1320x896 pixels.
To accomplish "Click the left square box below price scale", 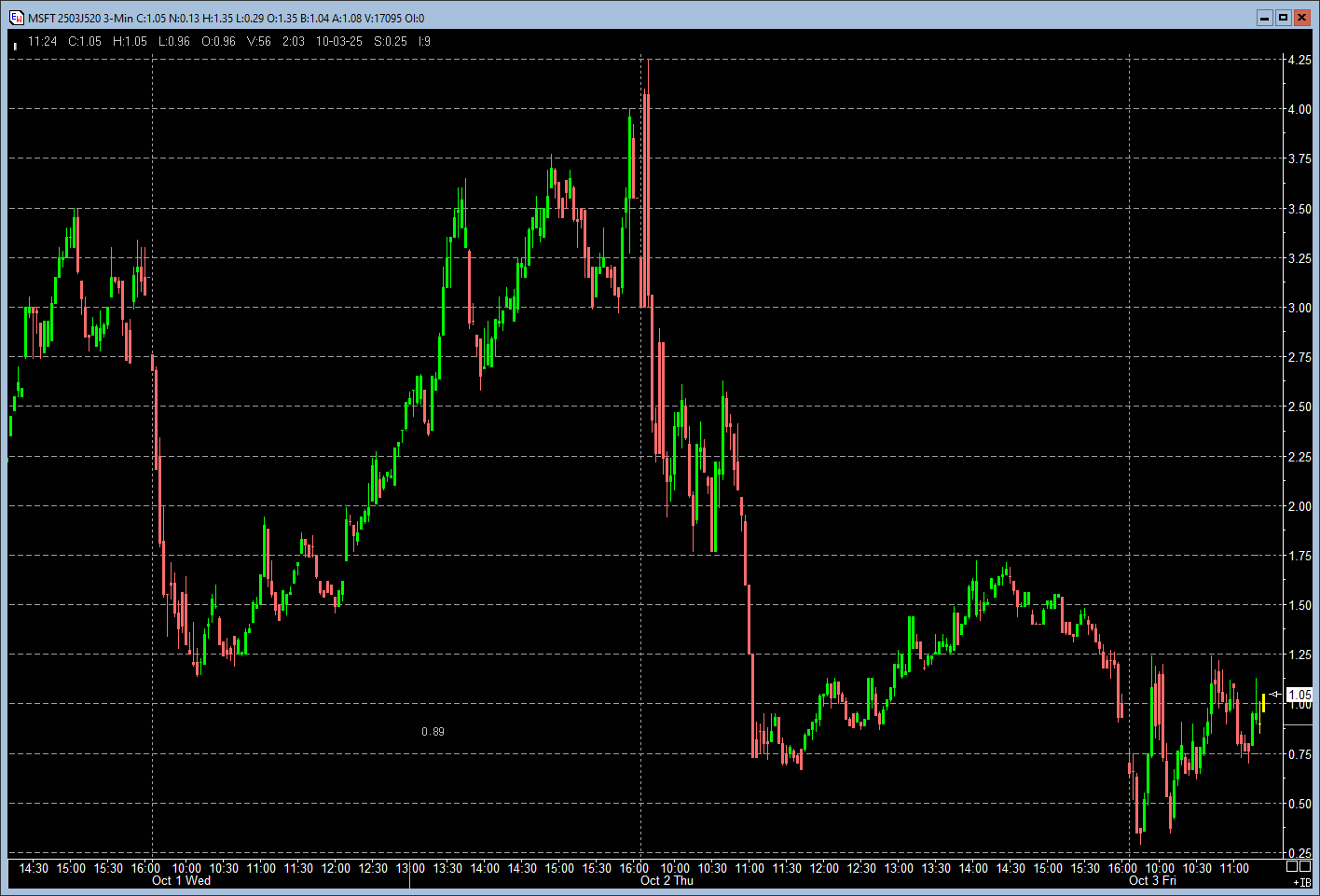I will (1292, 866).
